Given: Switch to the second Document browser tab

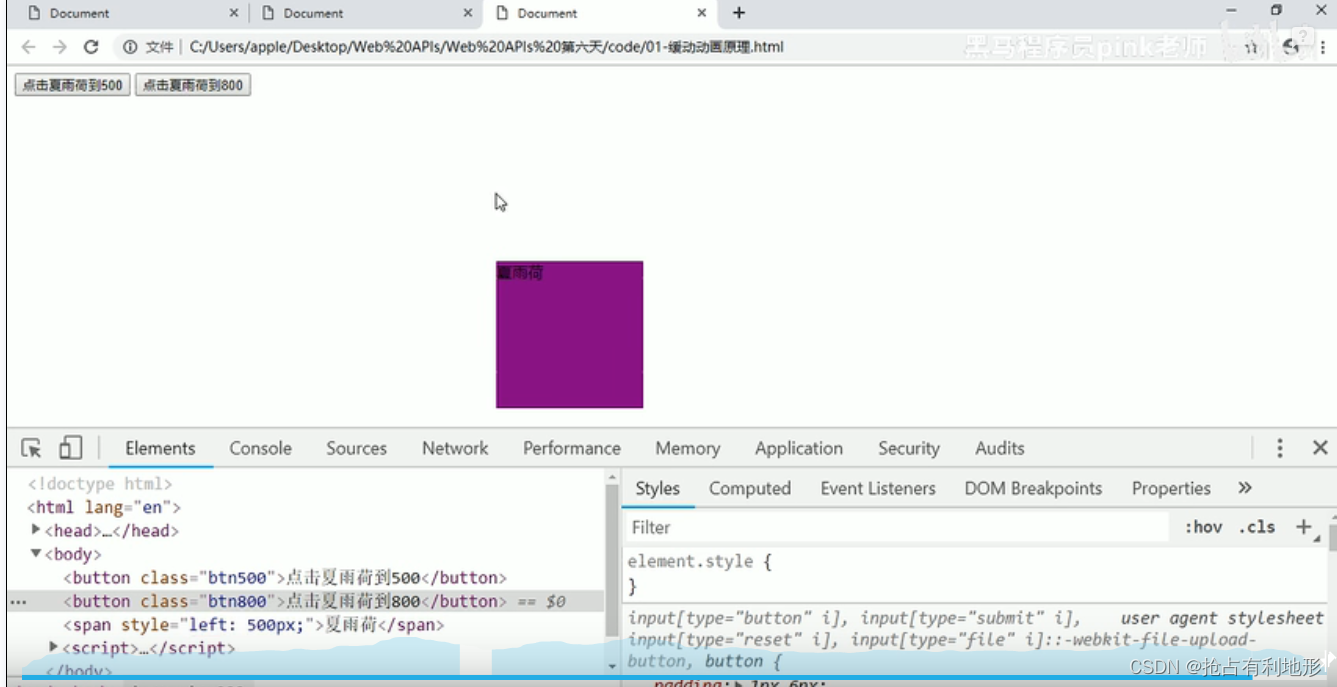Looking at the screenshot, I should point(313,13).
